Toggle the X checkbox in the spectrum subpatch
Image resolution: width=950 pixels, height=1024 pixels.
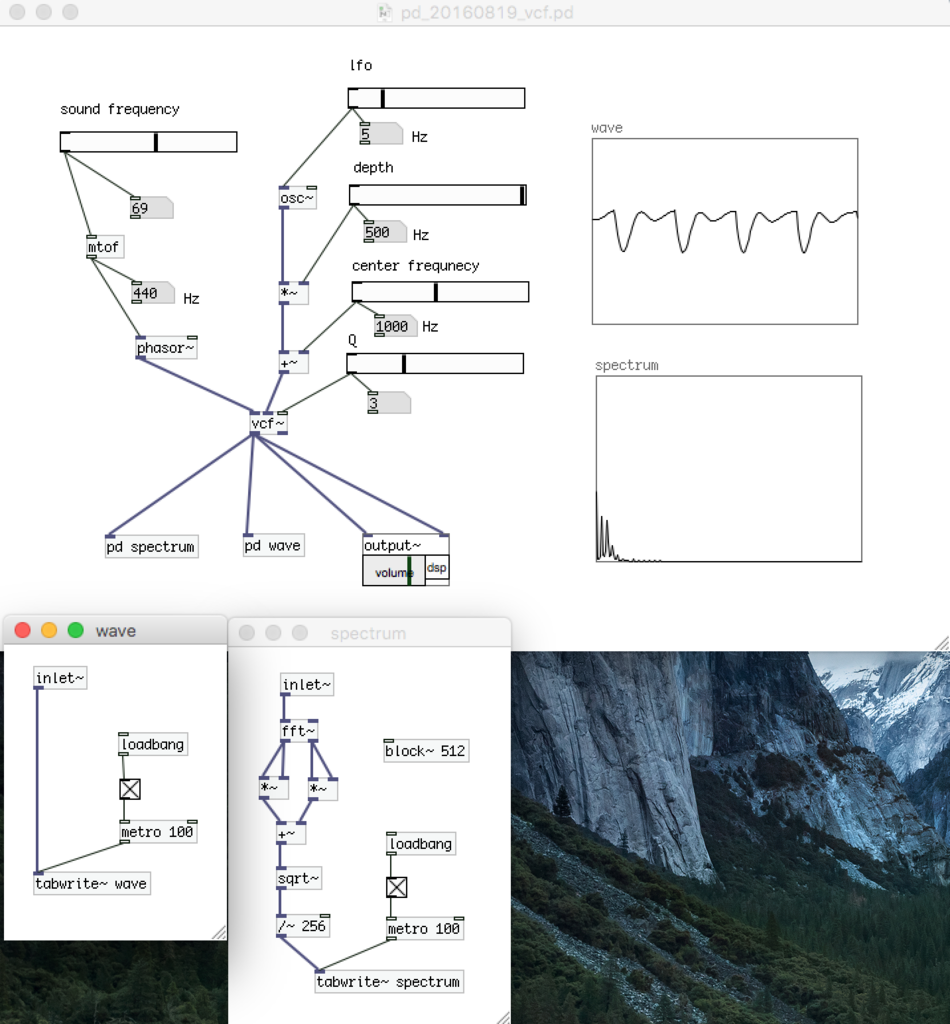pos(397,887)
